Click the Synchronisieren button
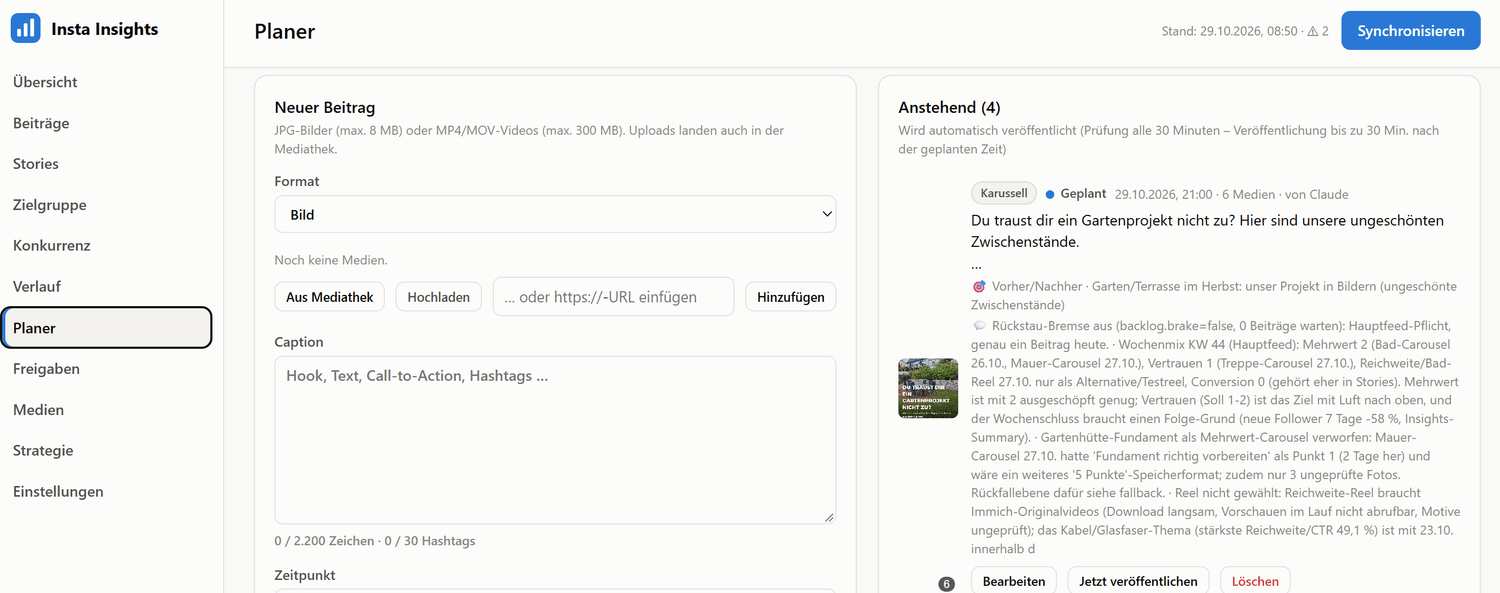This screenshot has height=593, width=1500. (x=1410, y=31)
